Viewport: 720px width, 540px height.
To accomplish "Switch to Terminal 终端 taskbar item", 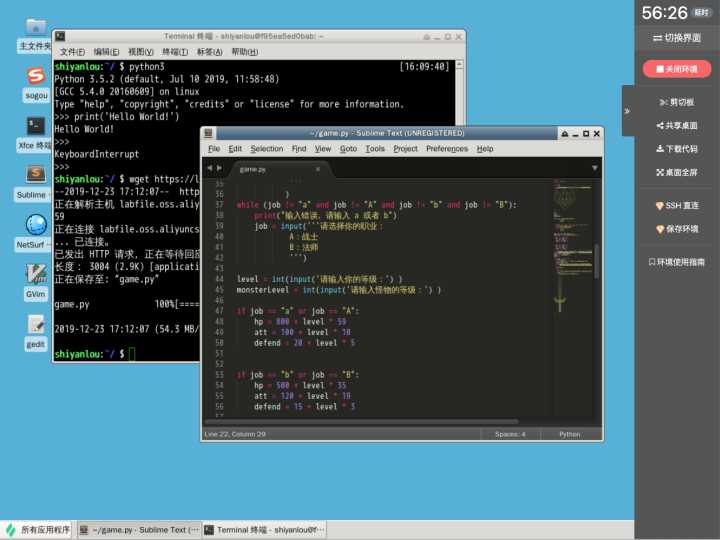I will coord(265,530).
